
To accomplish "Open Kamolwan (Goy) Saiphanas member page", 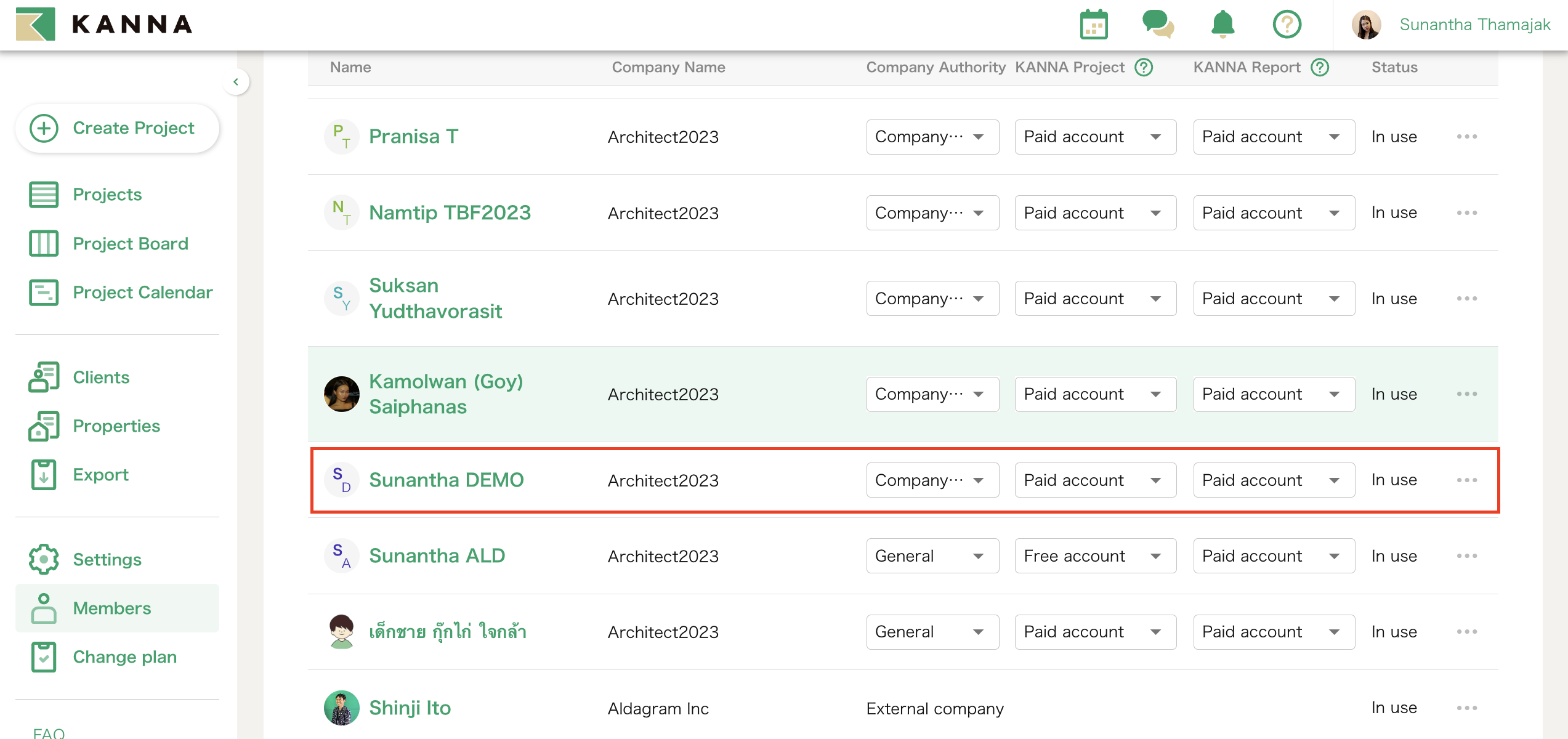I will 446,394.
